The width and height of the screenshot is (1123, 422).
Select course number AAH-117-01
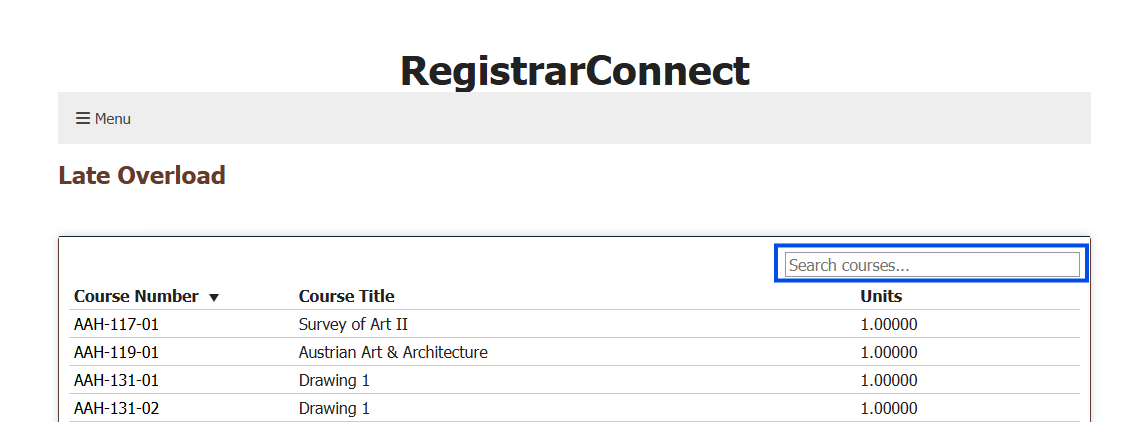click(x=116, y=324)
